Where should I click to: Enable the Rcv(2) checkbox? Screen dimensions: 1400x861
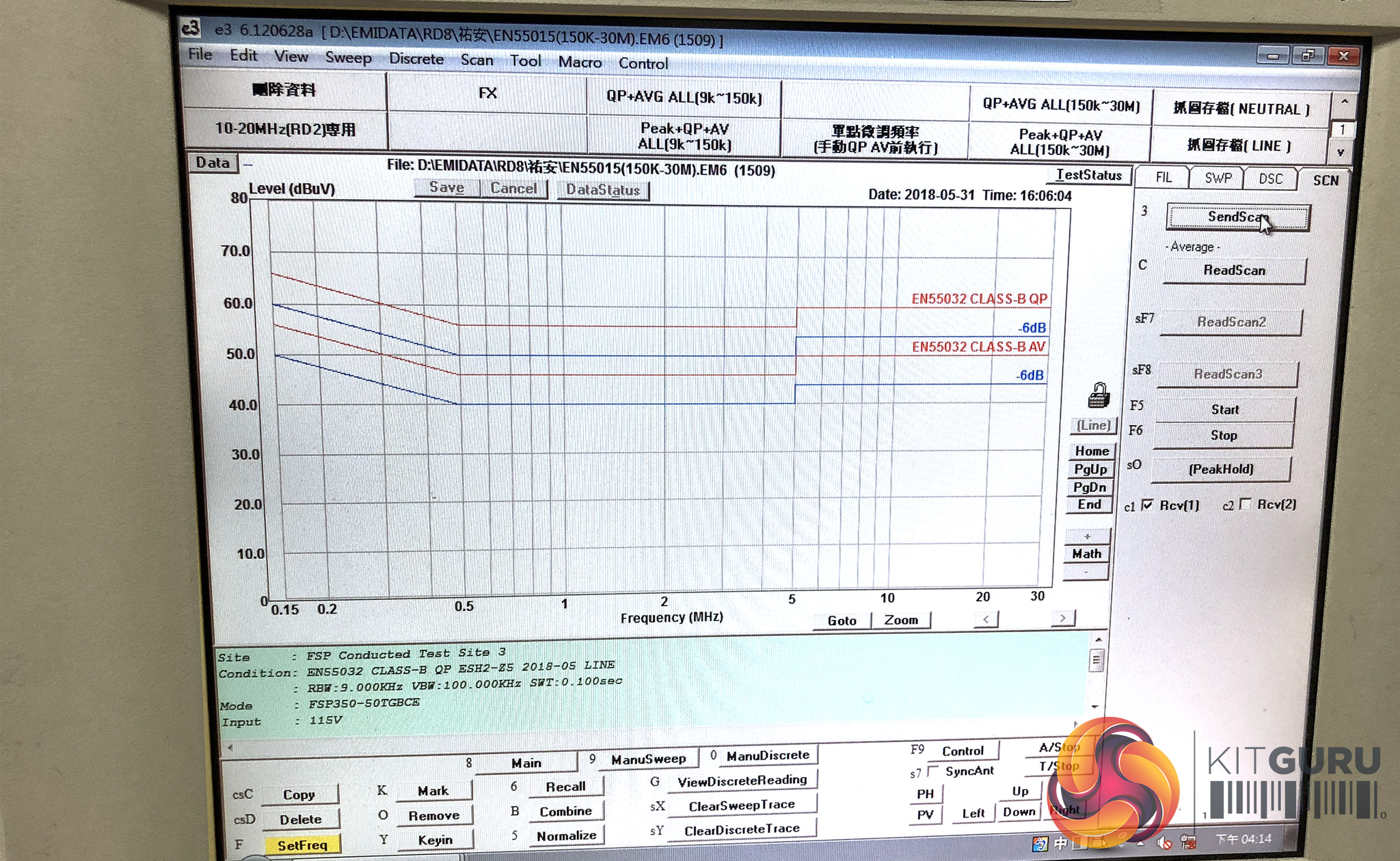pyautogui.click(x=1245, y=504)
